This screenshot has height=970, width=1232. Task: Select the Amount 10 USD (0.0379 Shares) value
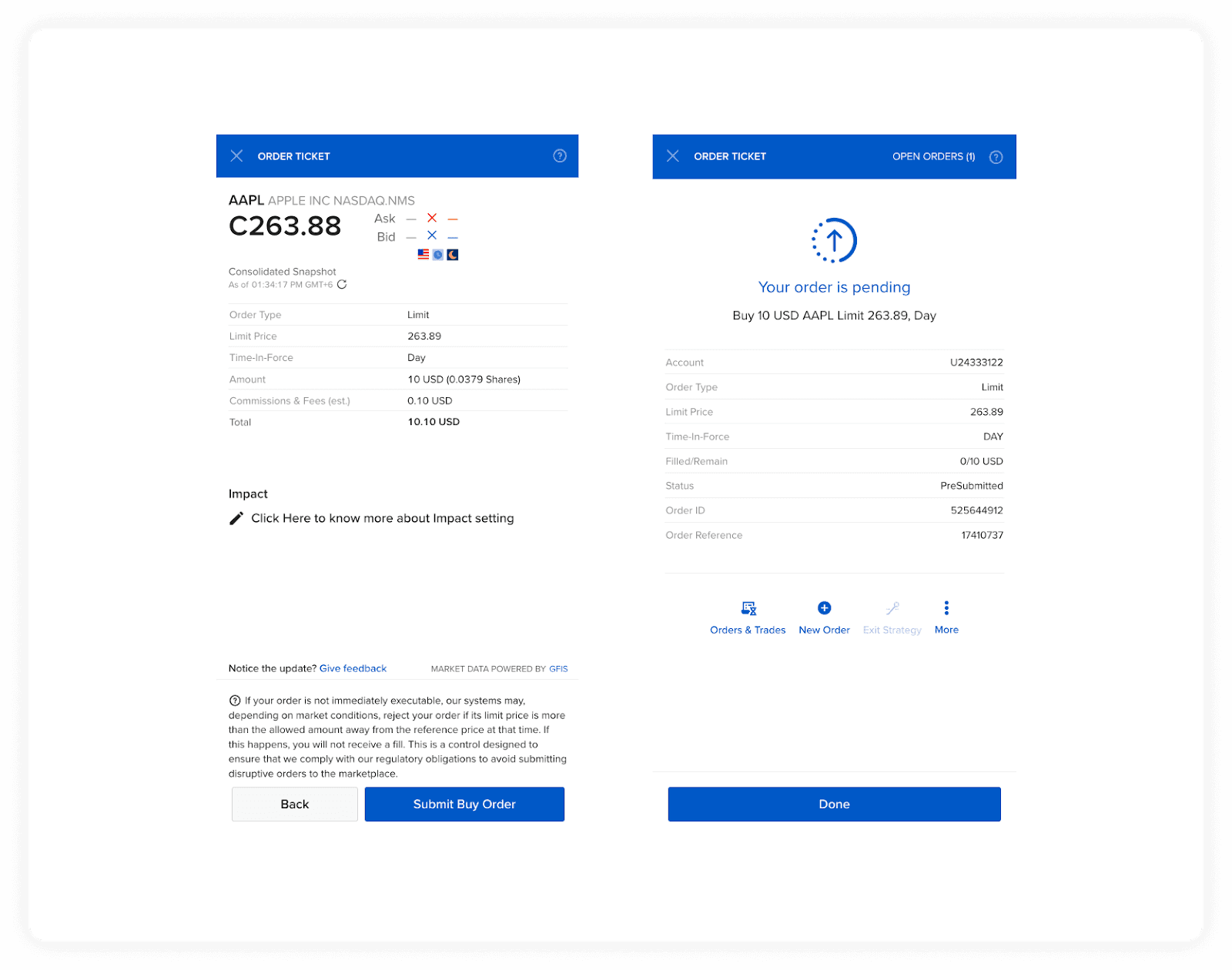tap(464, 380)
